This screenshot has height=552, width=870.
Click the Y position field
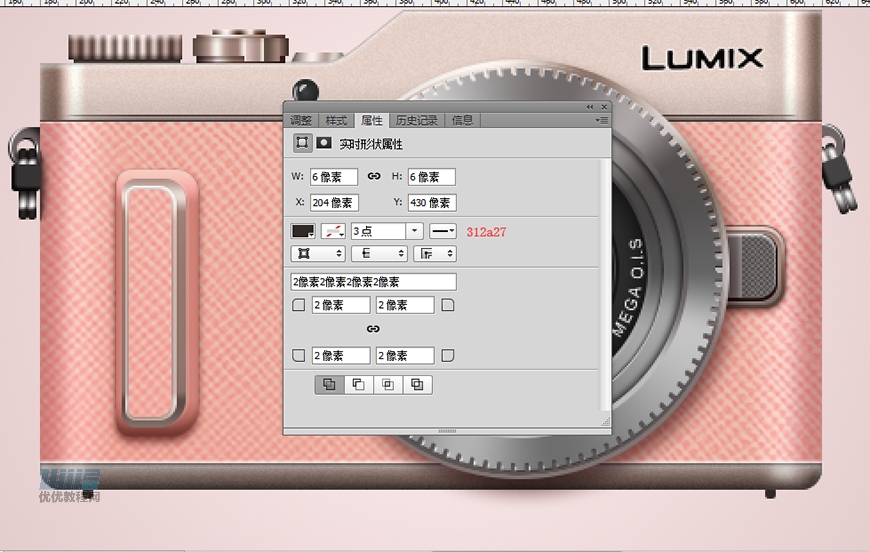(x=432, y=202)
